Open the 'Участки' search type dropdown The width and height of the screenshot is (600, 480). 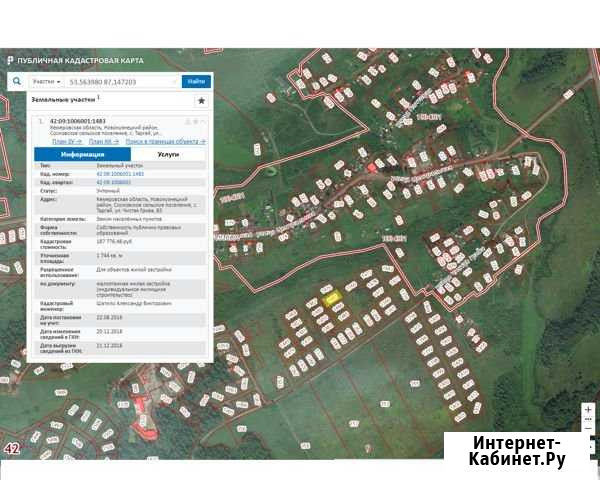coord(46,82)
